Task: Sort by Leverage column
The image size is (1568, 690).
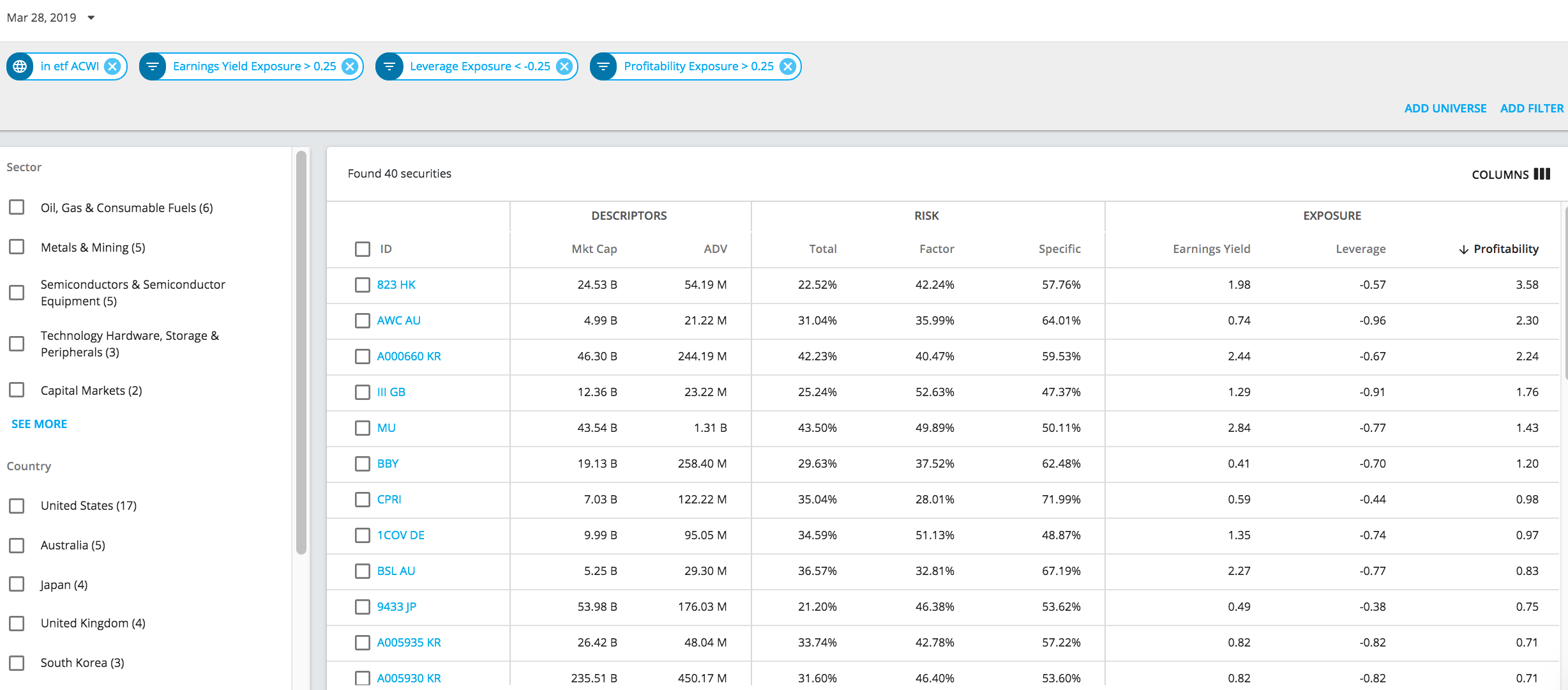Action: (x=1361, y=249)
